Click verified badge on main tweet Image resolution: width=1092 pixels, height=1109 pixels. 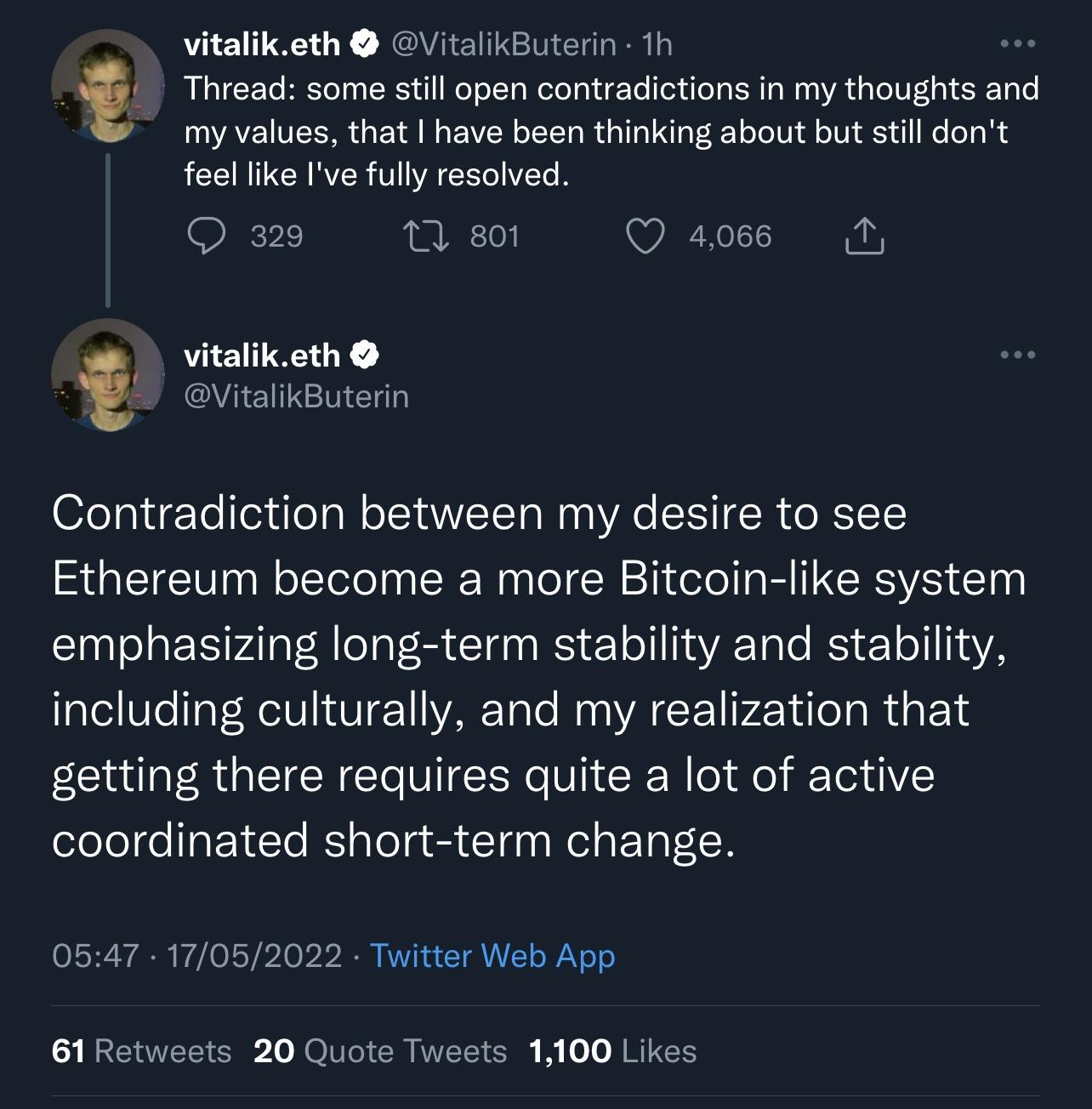364,355
